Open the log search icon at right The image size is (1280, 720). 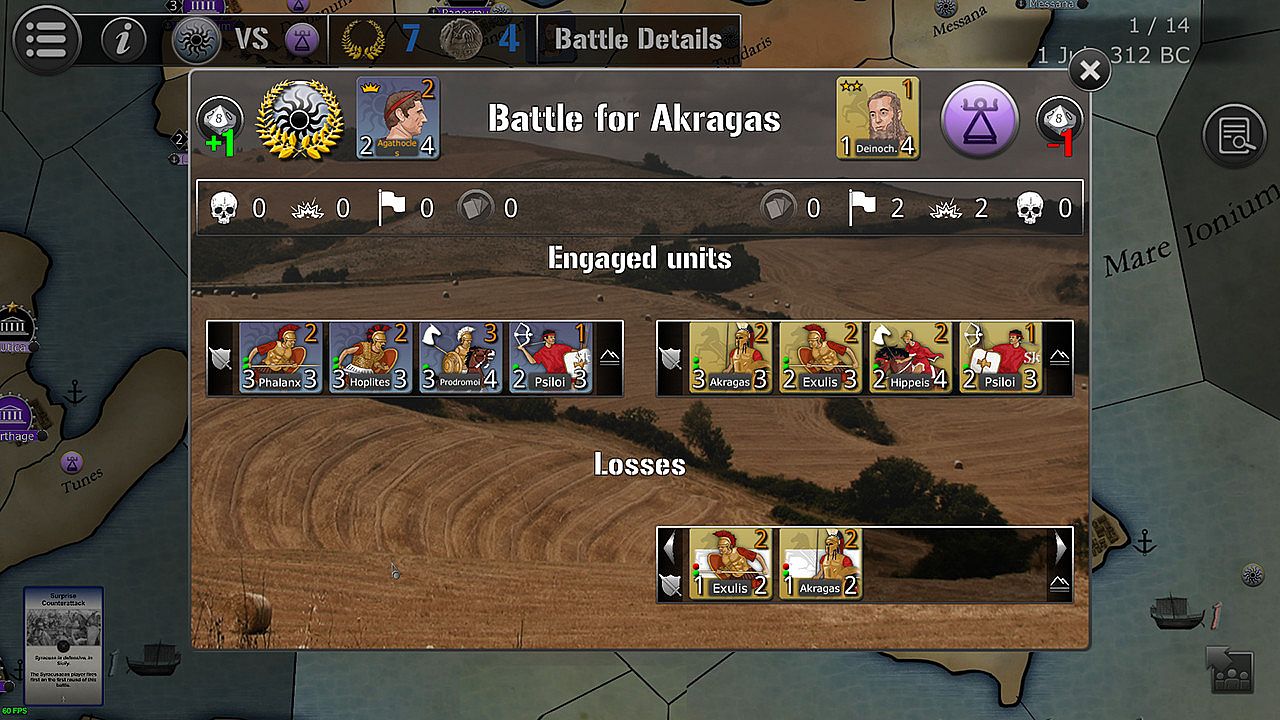coord(1235,135)
